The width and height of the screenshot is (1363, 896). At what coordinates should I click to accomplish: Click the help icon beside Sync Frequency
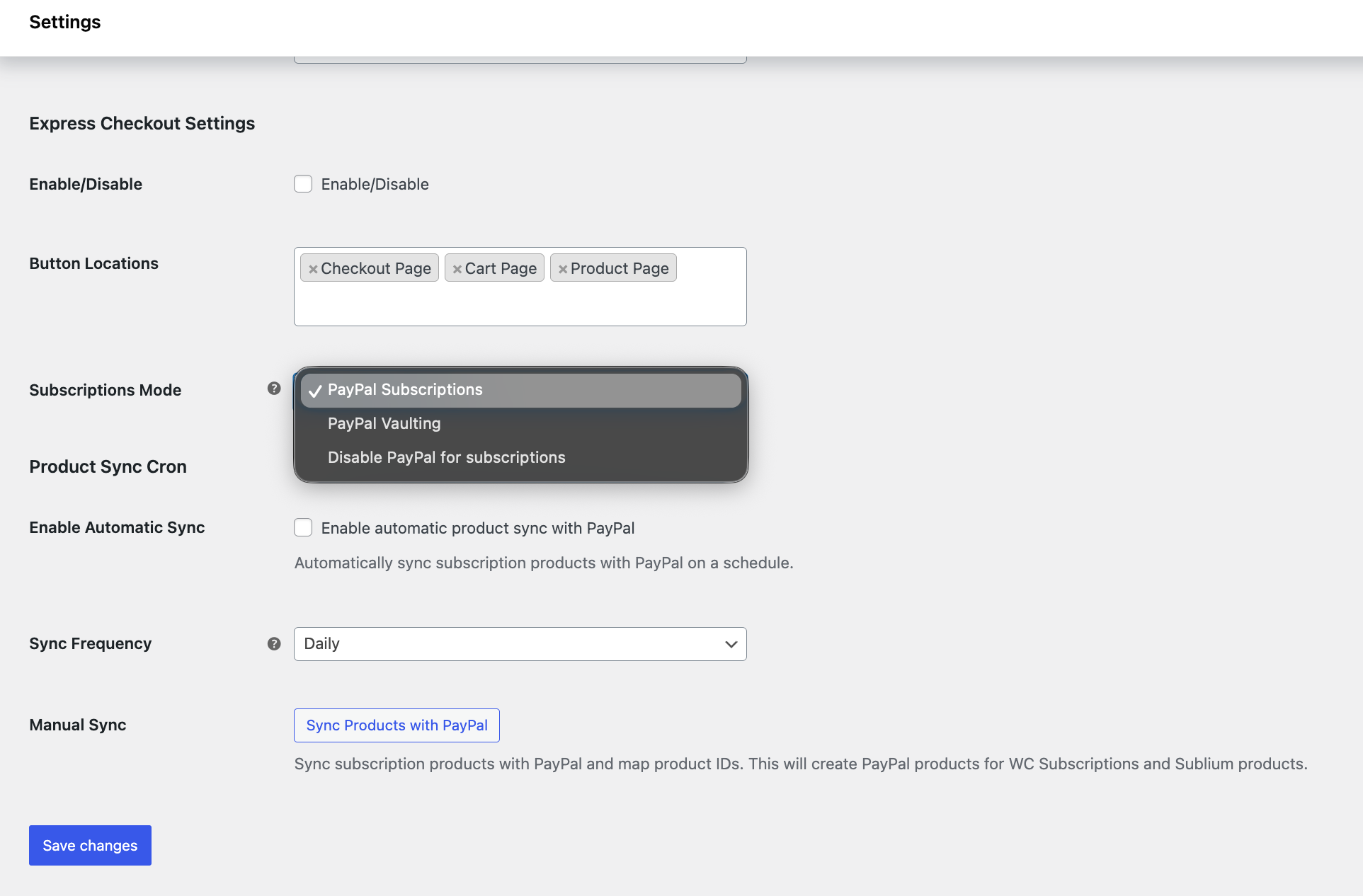(x=274, y=644)
